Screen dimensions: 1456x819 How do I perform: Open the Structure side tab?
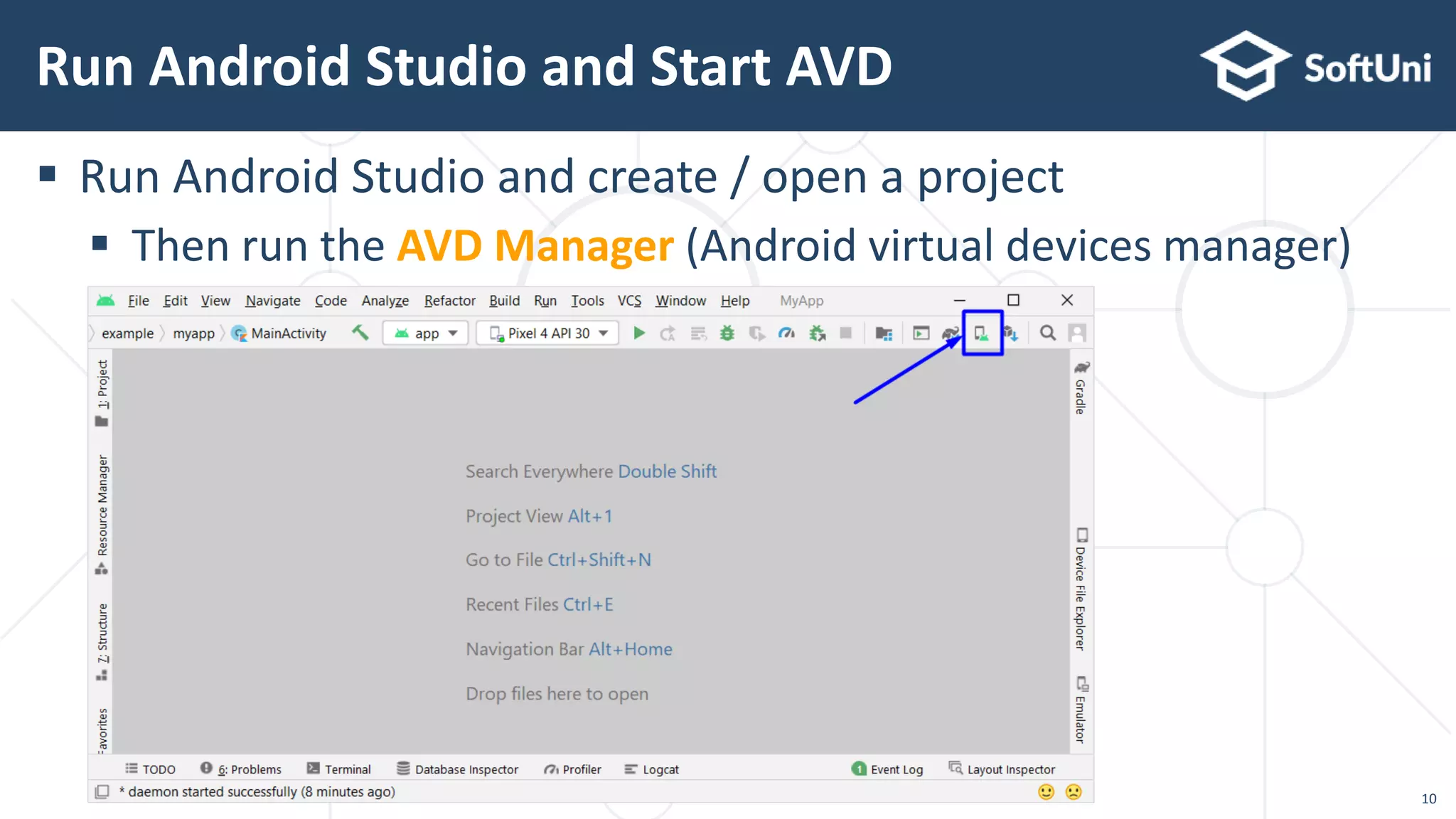coord(102,641)
